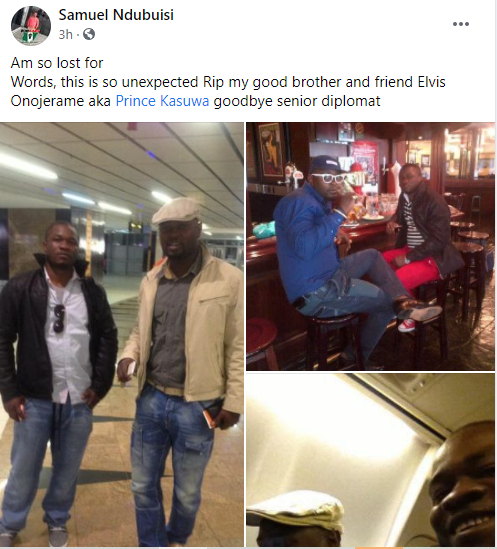
Task: Click sunglasses hanging on the white shirt
Action: (x=59, y=318)
